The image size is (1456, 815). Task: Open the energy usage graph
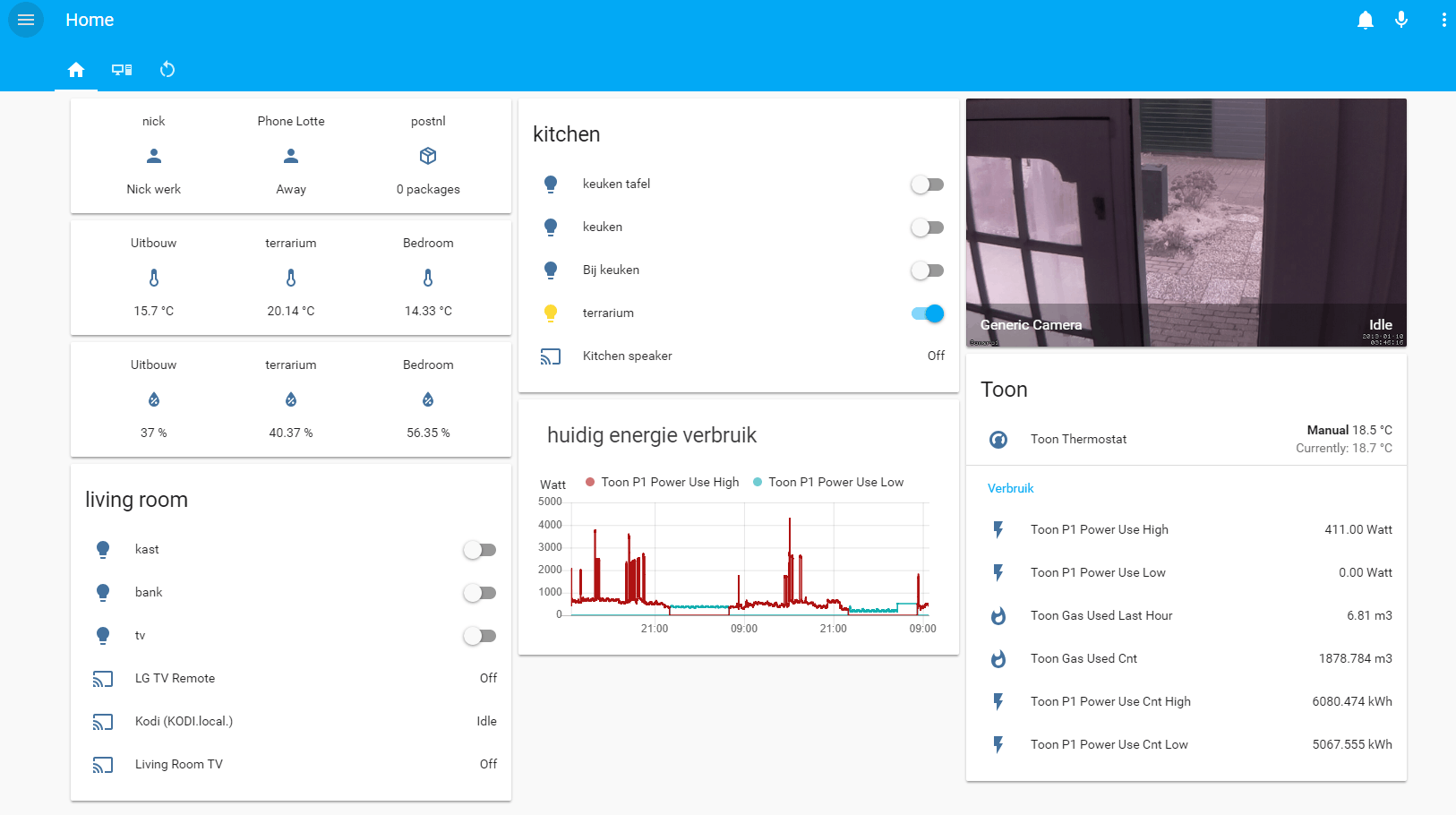click(x=739, y=560)
